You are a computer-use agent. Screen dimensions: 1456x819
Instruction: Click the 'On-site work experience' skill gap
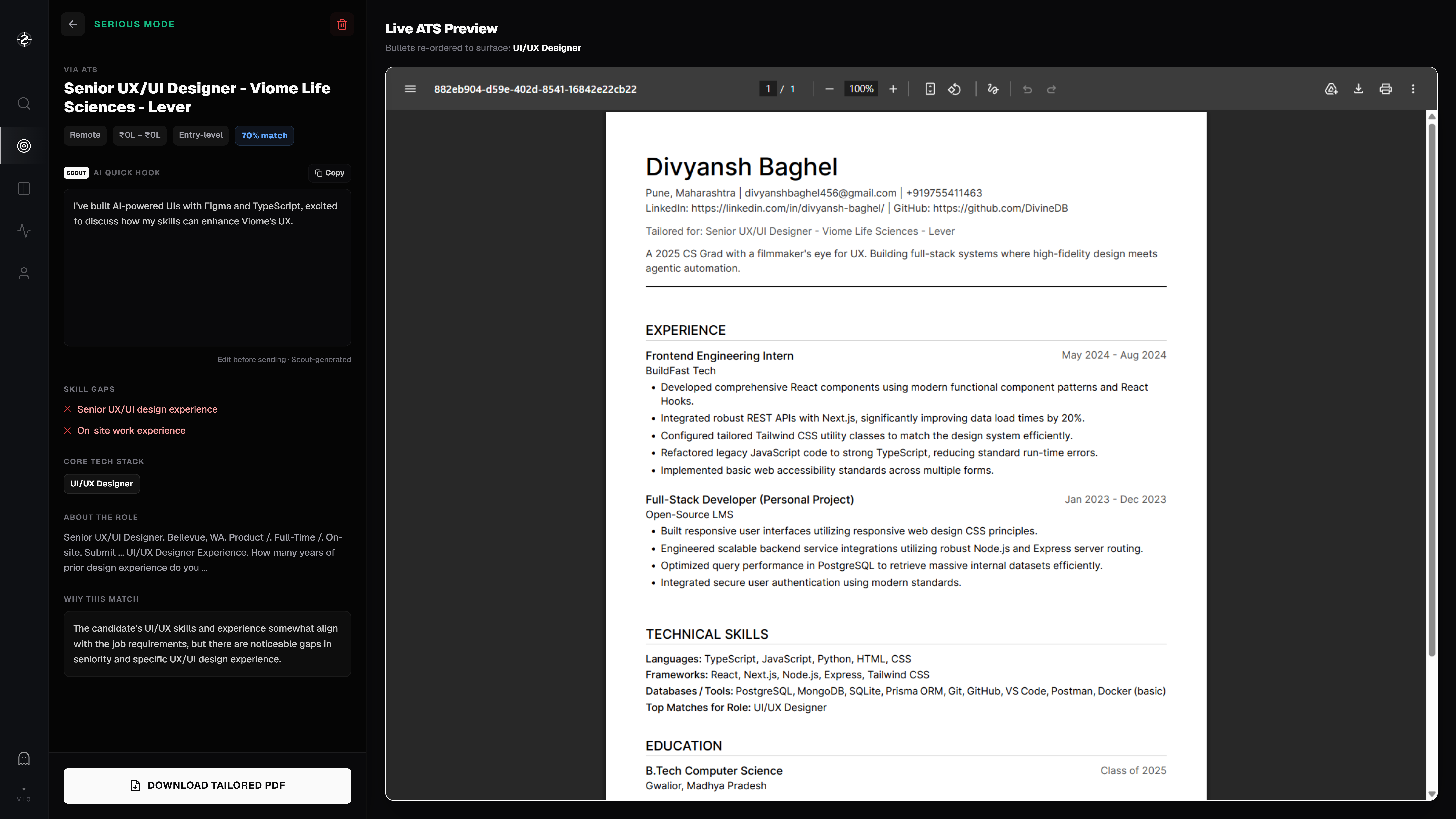[x=131, y=431]
